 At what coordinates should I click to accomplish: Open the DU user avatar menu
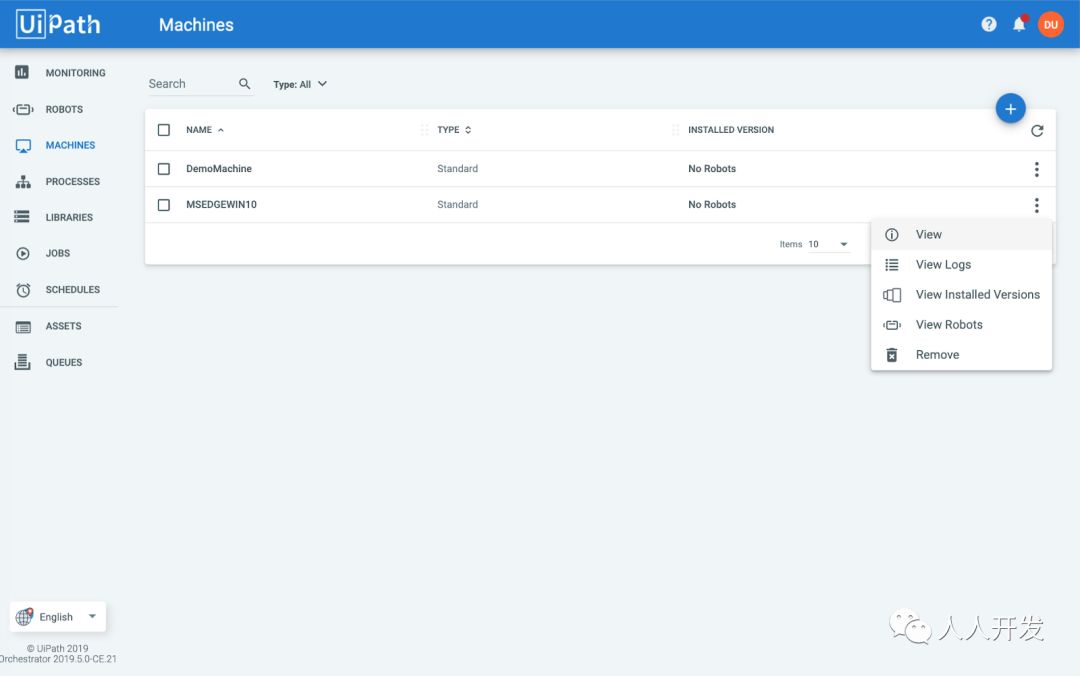point(1050,25)
